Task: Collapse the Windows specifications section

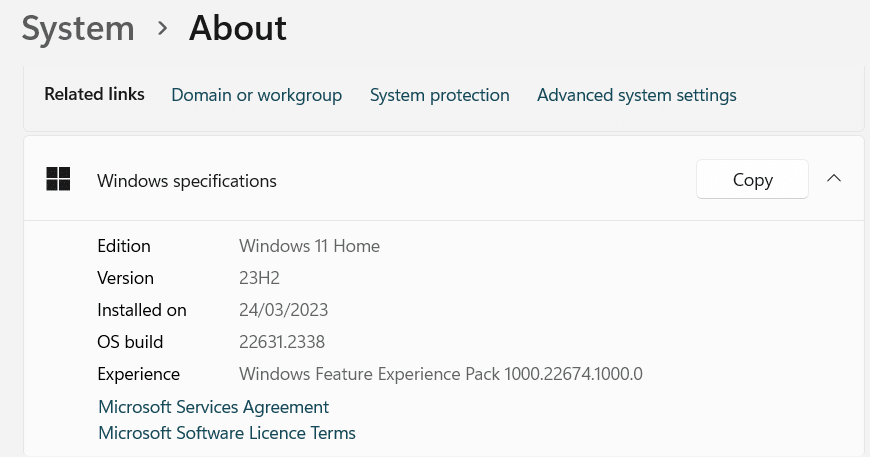Action: coord(834,179)
